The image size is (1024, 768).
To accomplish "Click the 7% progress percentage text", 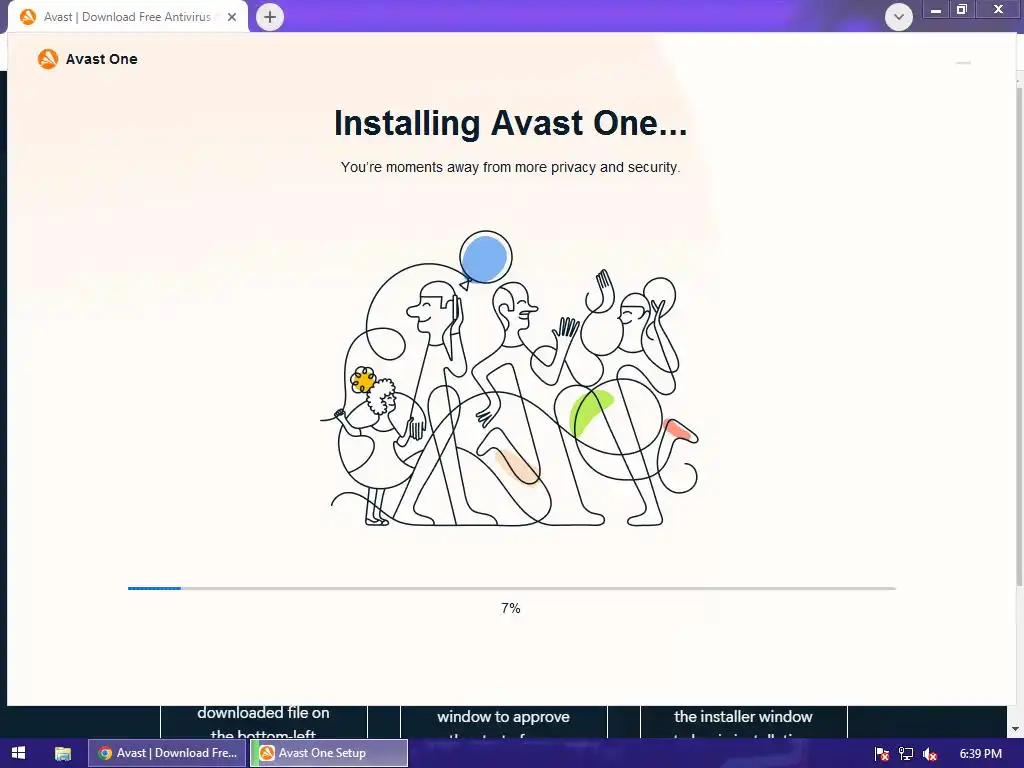I will (x=511, y=609).
